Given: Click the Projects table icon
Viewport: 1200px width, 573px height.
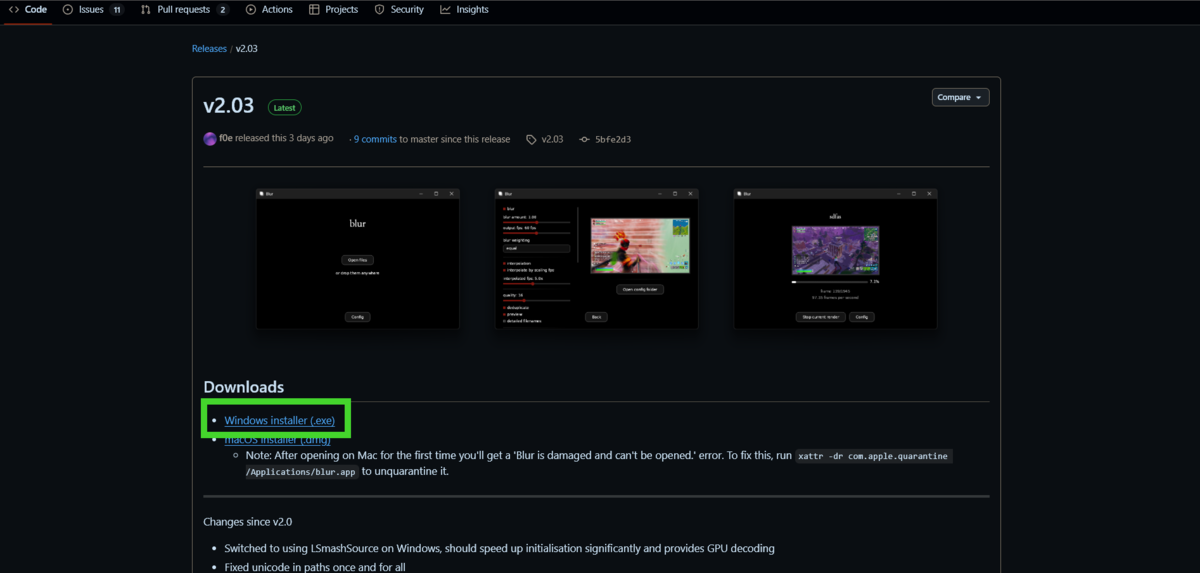Looking at the screenshot, I should [x=315, y=10].
